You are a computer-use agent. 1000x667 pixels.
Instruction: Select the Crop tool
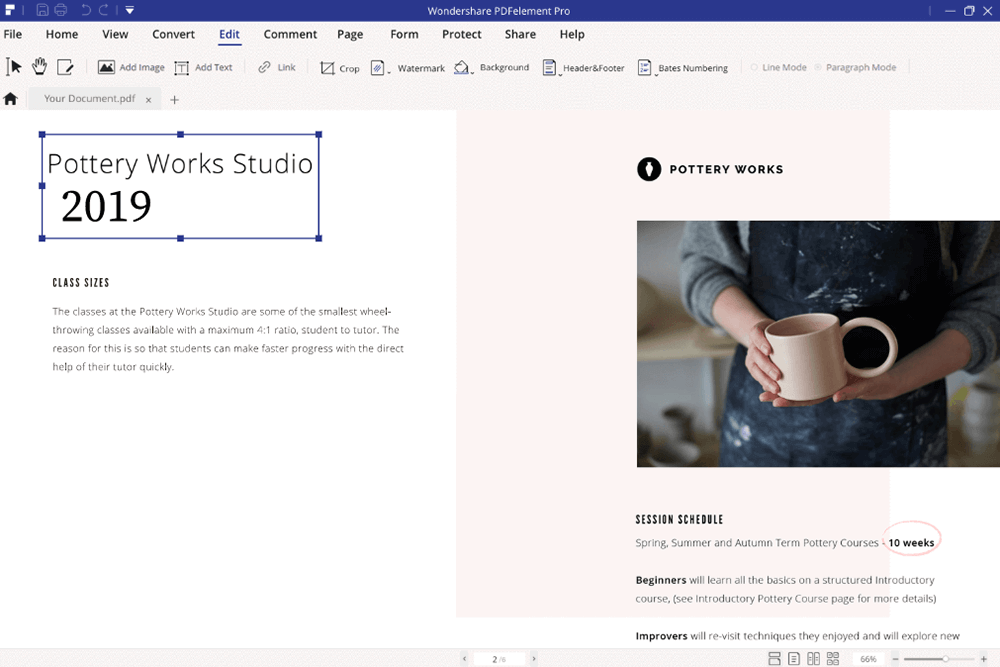coord(339,68)
